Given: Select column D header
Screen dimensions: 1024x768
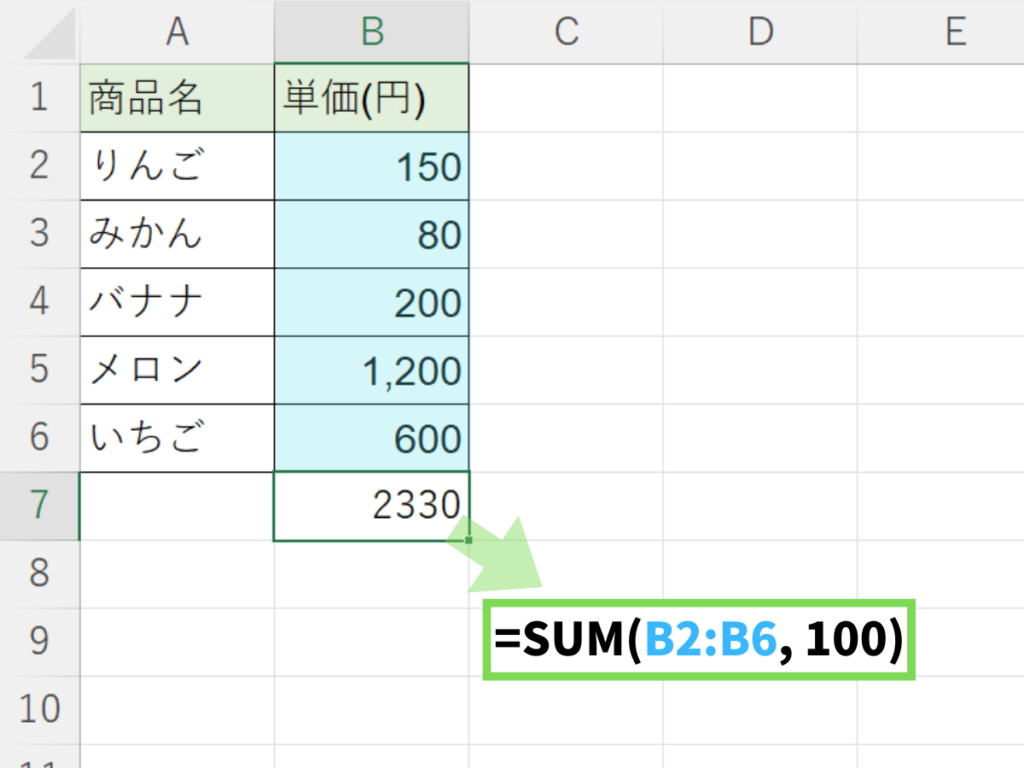Looking at the screenshot, I should 760,32.
